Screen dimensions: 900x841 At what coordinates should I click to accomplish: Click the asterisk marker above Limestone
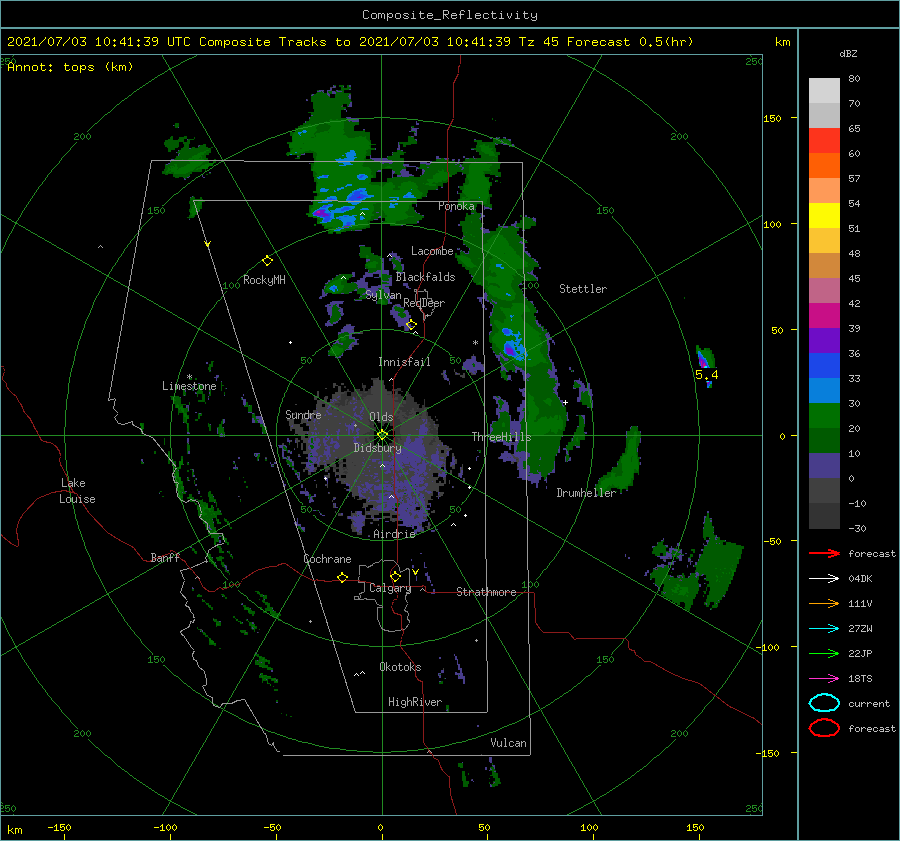(x=189, y=377)
